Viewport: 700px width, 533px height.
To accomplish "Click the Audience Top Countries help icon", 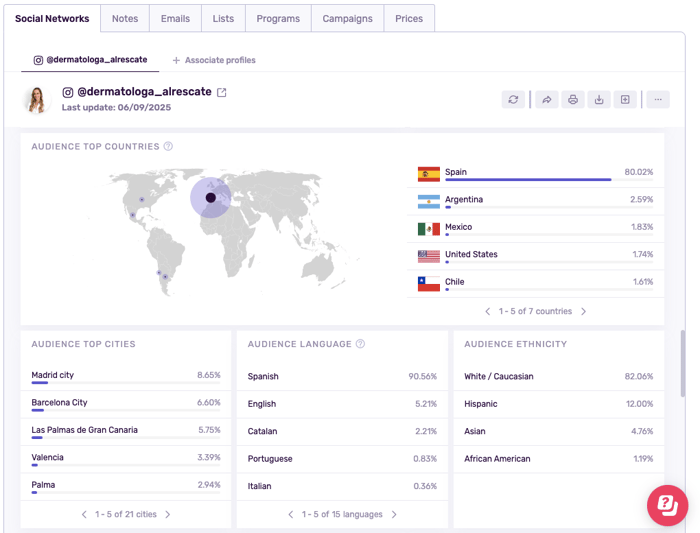I will (x=168, y=147).
